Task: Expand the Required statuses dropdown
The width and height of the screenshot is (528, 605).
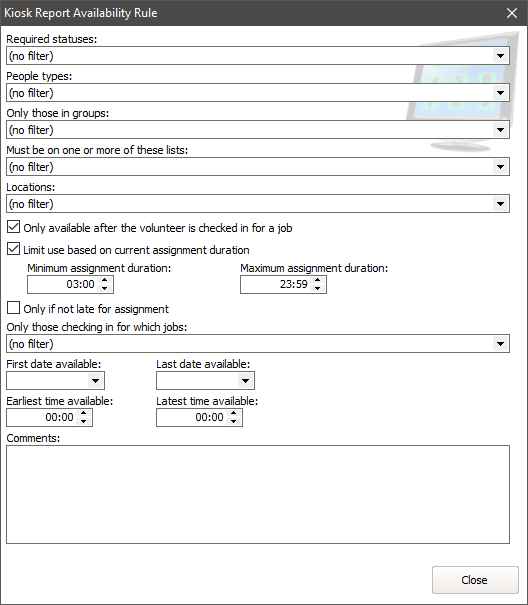Action: point(501,56)
